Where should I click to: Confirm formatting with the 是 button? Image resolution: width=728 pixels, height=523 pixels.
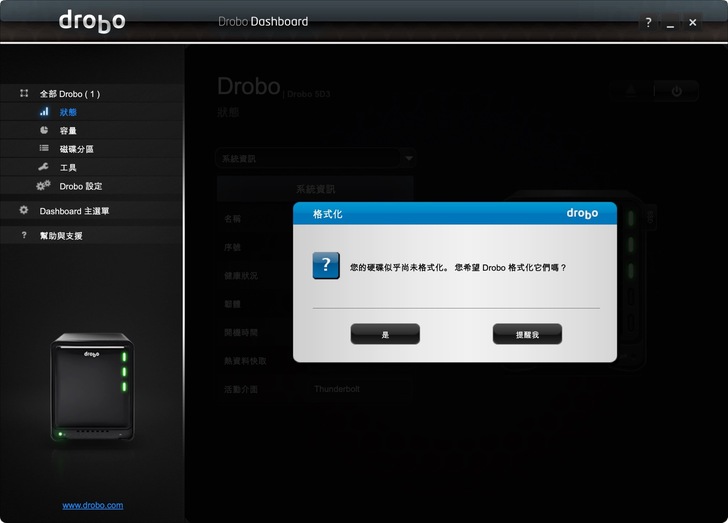[385, 334]
